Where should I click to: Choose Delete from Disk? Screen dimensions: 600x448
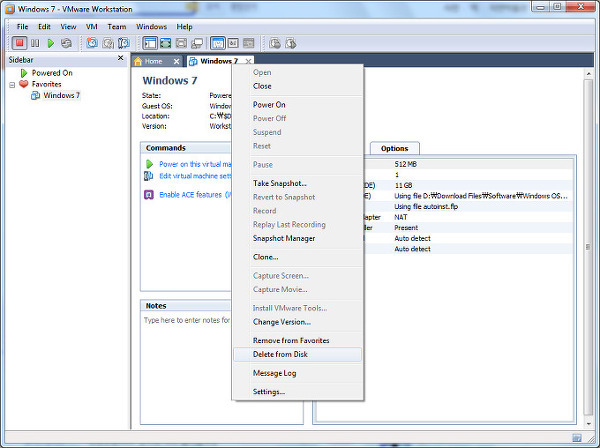[298, 354]
